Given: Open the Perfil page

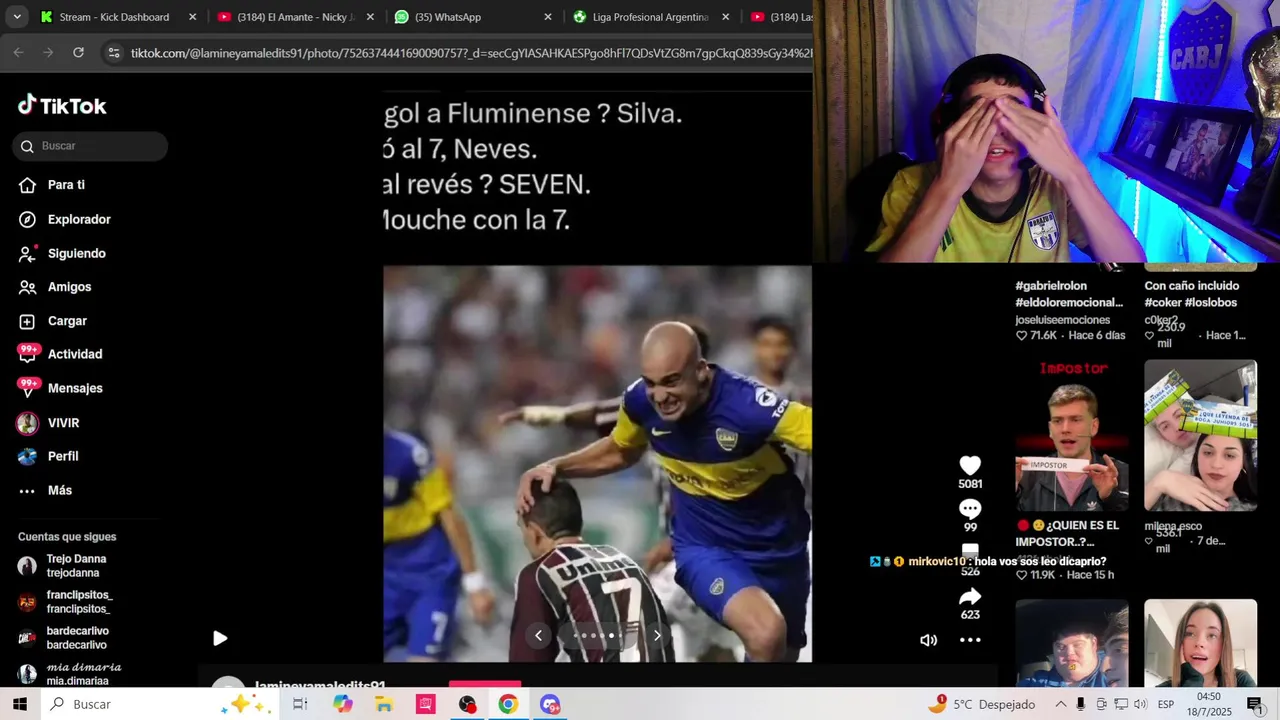Looking at the screenshot, I should (x=48, y=456).
